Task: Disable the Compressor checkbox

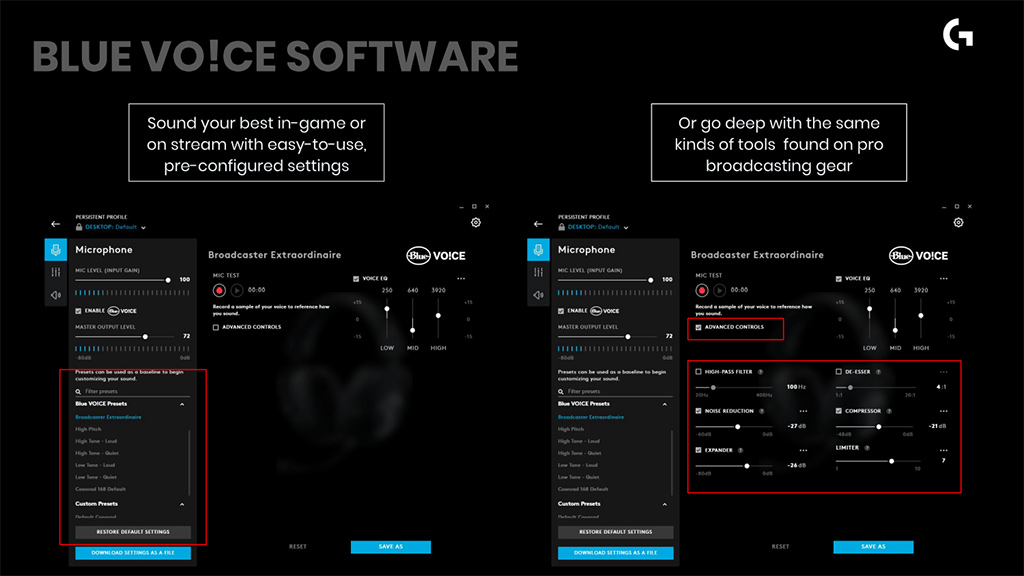Action: tap(839, 411)
